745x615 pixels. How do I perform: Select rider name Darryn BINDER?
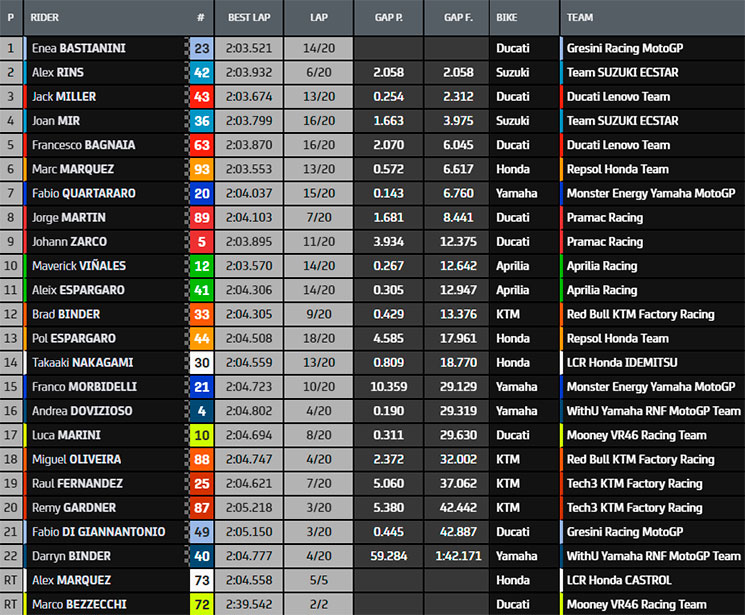(71, 556)
